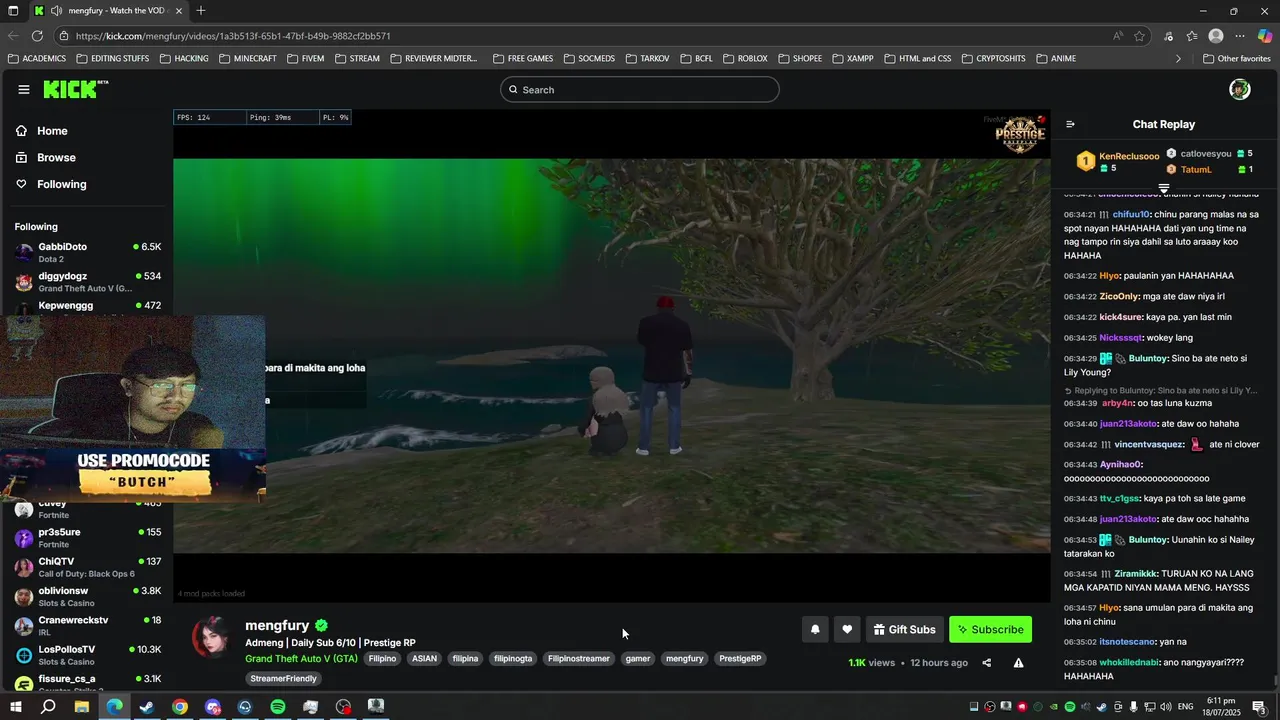Open the CRYPTOSHITS bookmarks folder
The width and height of the screenshot is (1280, 720).
click(994, 59)
